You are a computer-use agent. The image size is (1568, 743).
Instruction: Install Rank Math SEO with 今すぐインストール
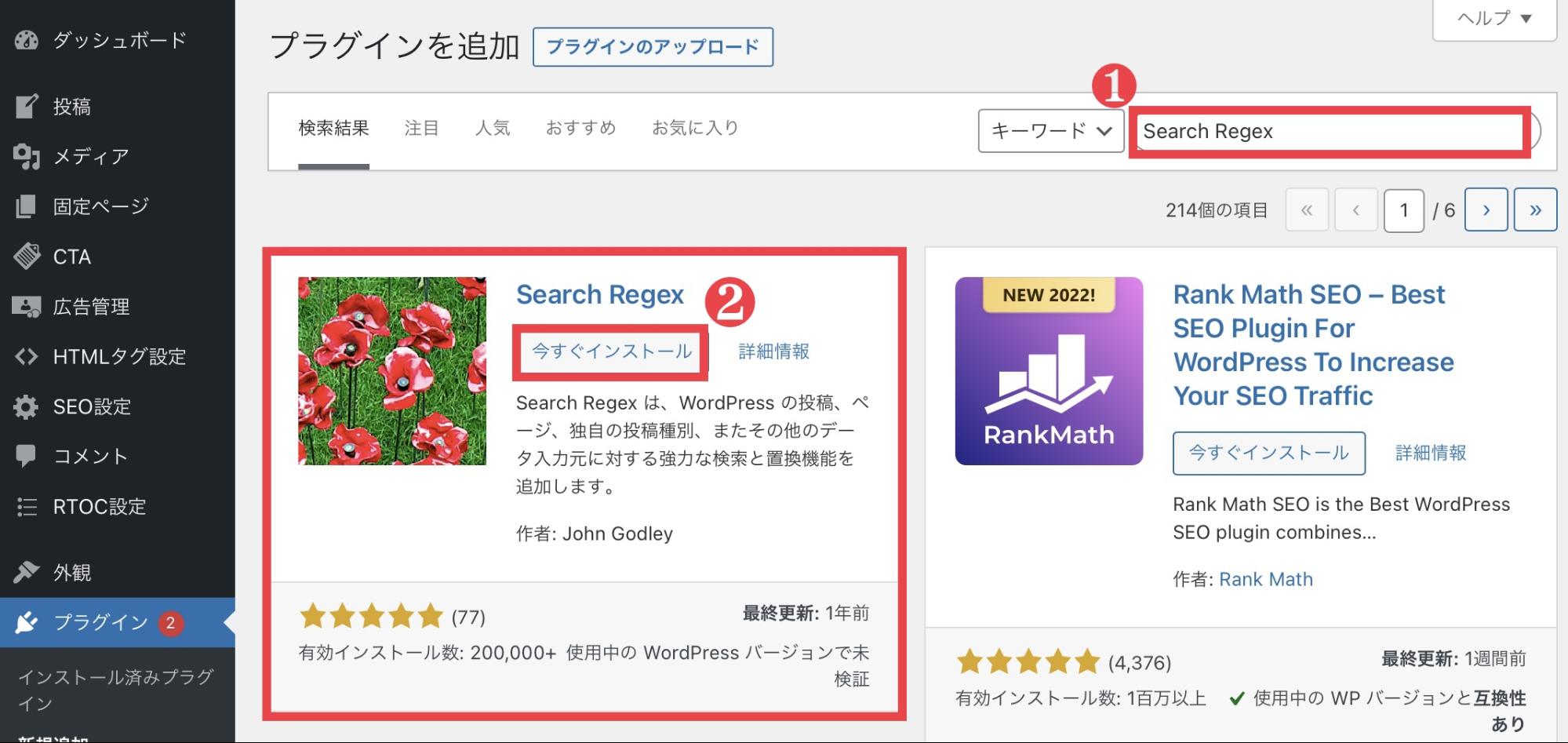coord(1268,453)
